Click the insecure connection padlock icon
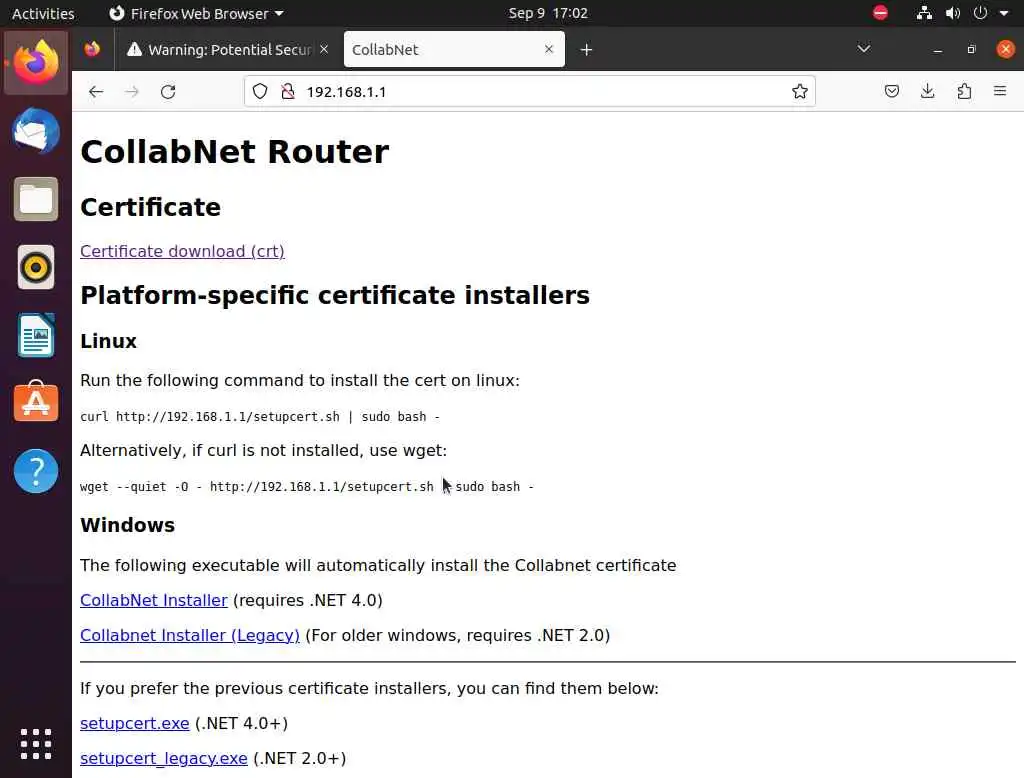 [287, 91]
